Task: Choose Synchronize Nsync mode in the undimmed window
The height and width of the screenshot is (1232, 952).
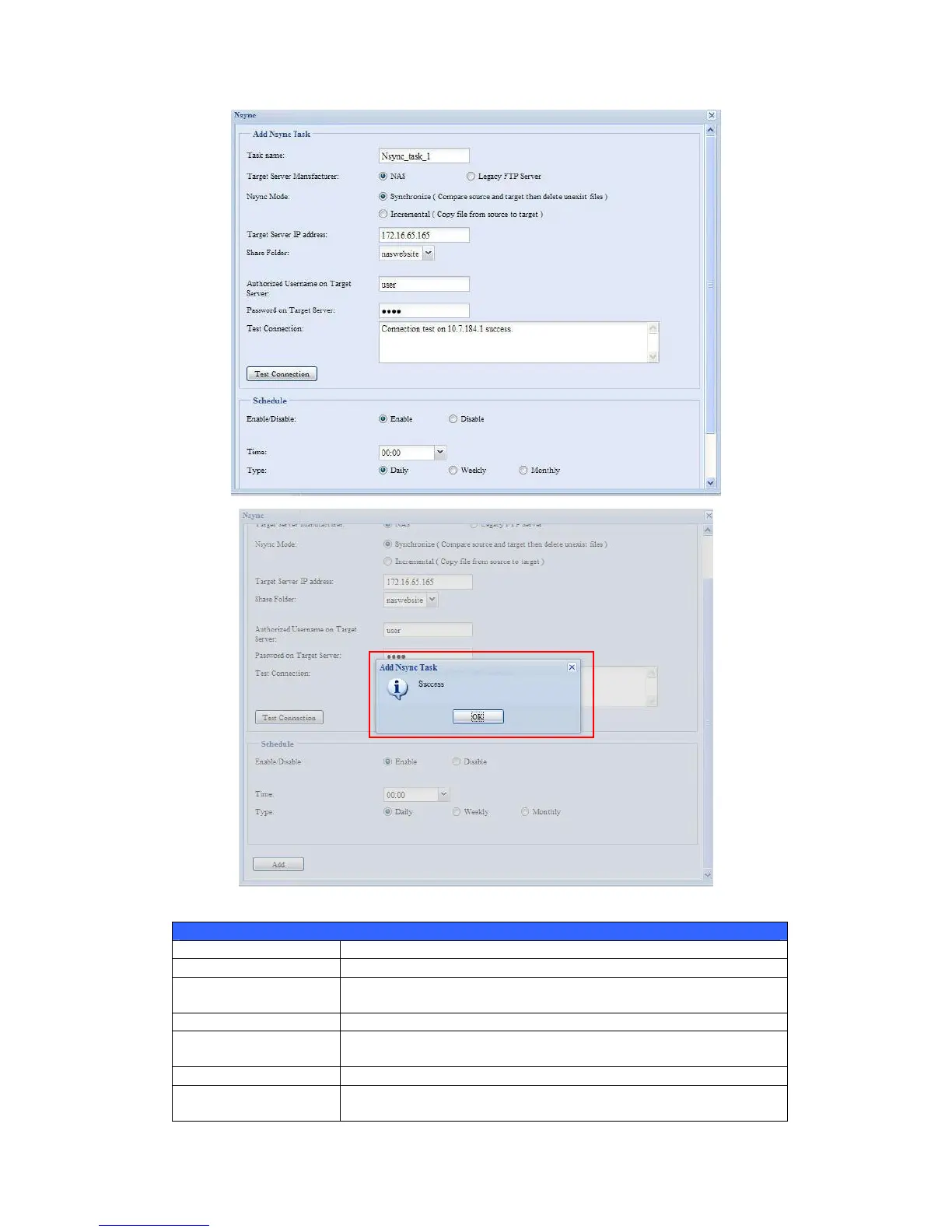Action: 383,197
